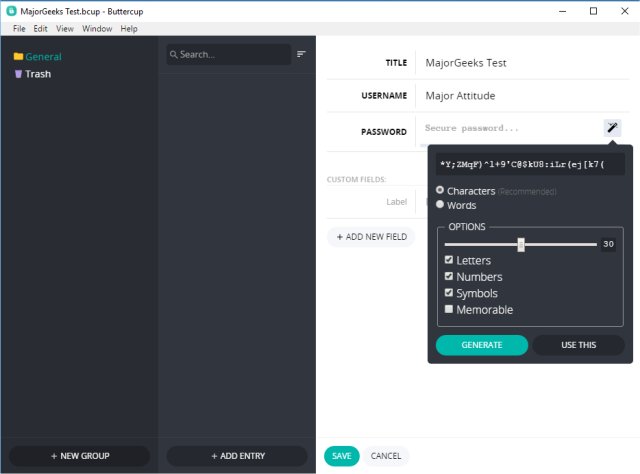Image resolution: width=640 pixels, height=474 pixels.
Task: Click the NEW GROUP button
Action: coord(80,456)
